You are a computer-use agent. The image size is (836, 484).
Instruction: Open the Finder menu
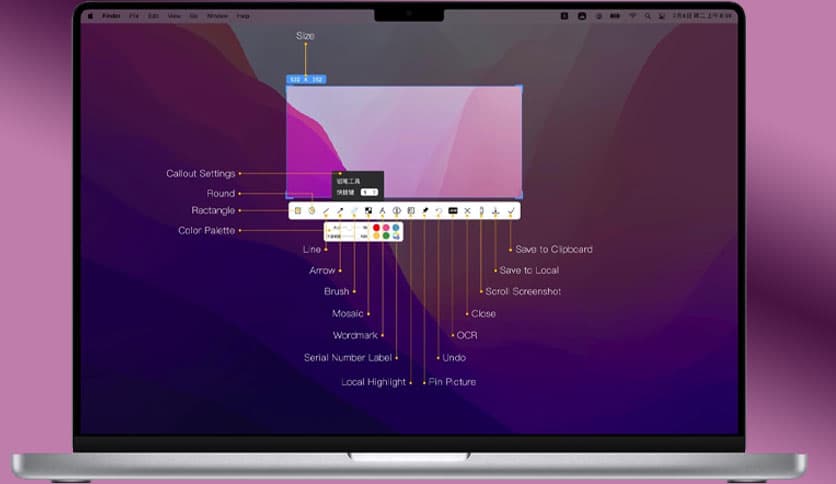[x=111, y=16]
